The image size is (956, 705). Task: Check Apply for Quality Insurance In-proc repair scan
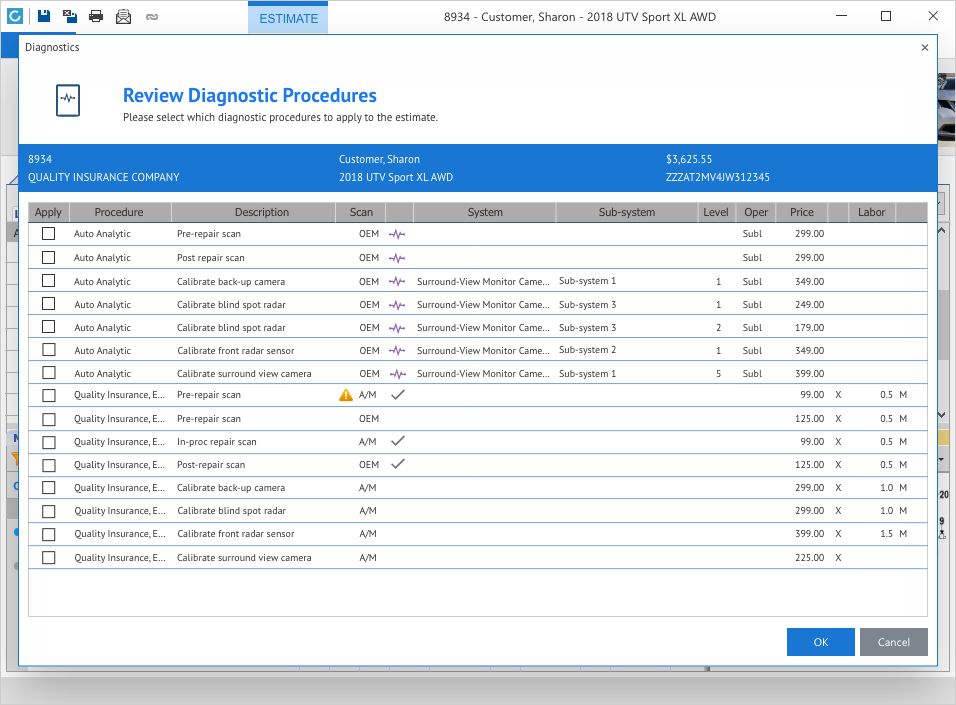click(x=49, y=442)
